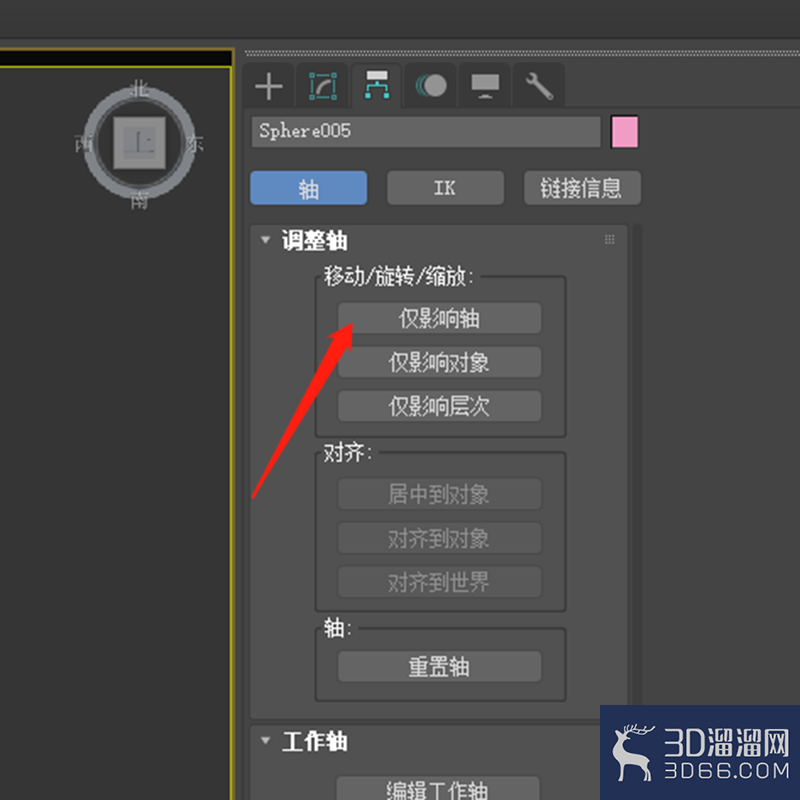Select the 轴 (Pivot) button

coord(308,188)
